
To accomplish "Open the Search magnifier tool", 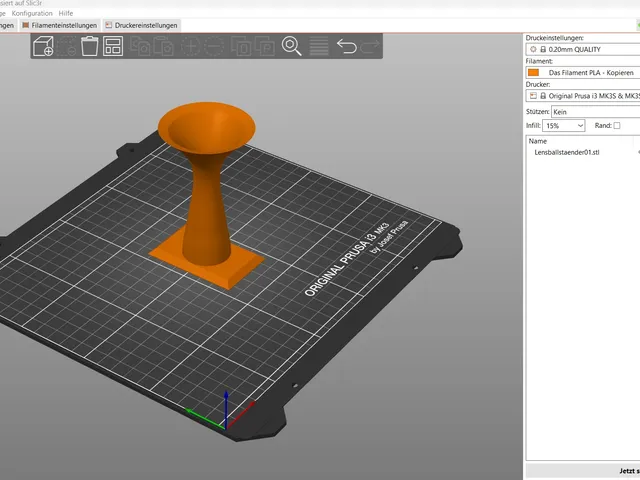I will pos(291,46).
